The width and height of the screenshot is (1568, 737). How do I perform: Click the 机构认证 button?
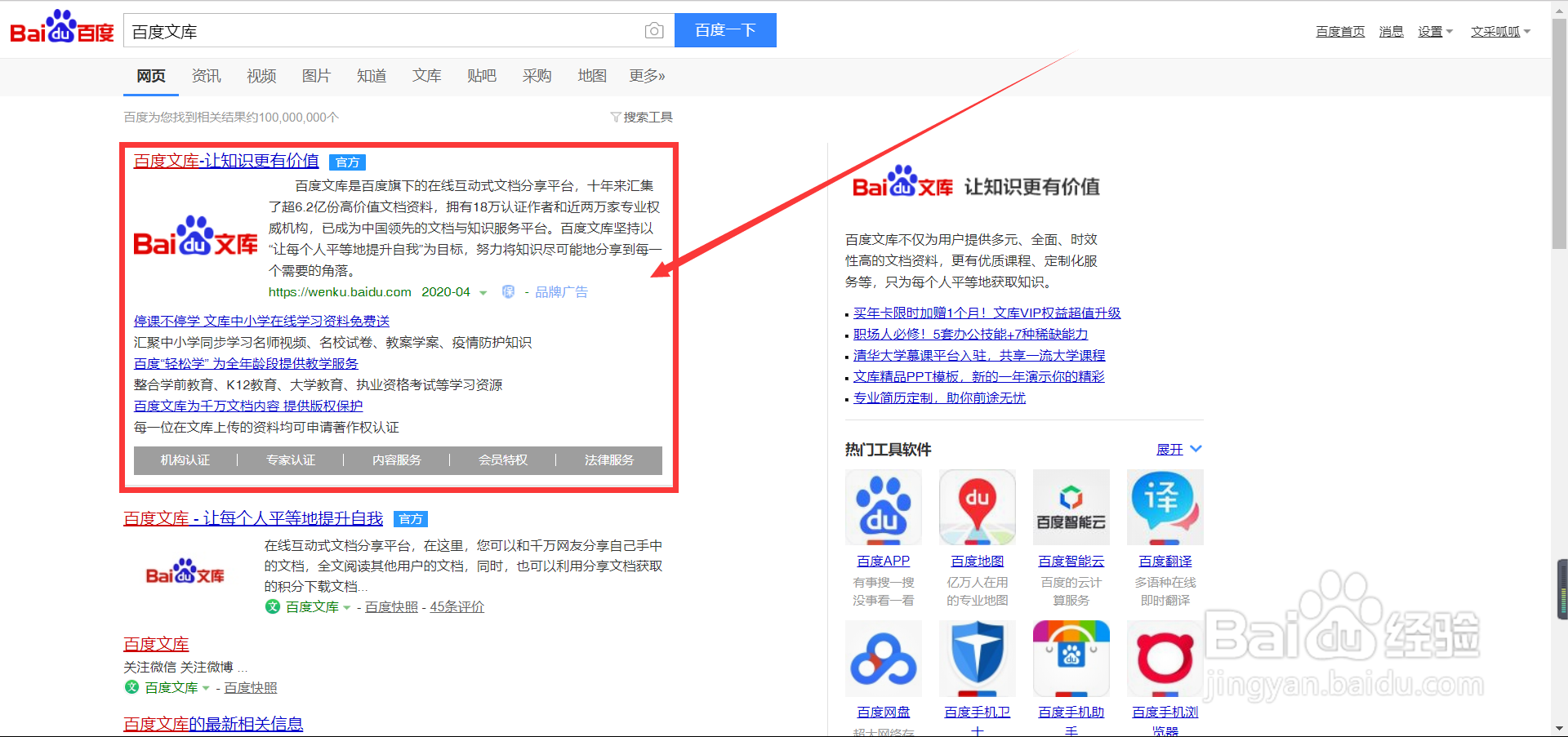pos(185,460)
